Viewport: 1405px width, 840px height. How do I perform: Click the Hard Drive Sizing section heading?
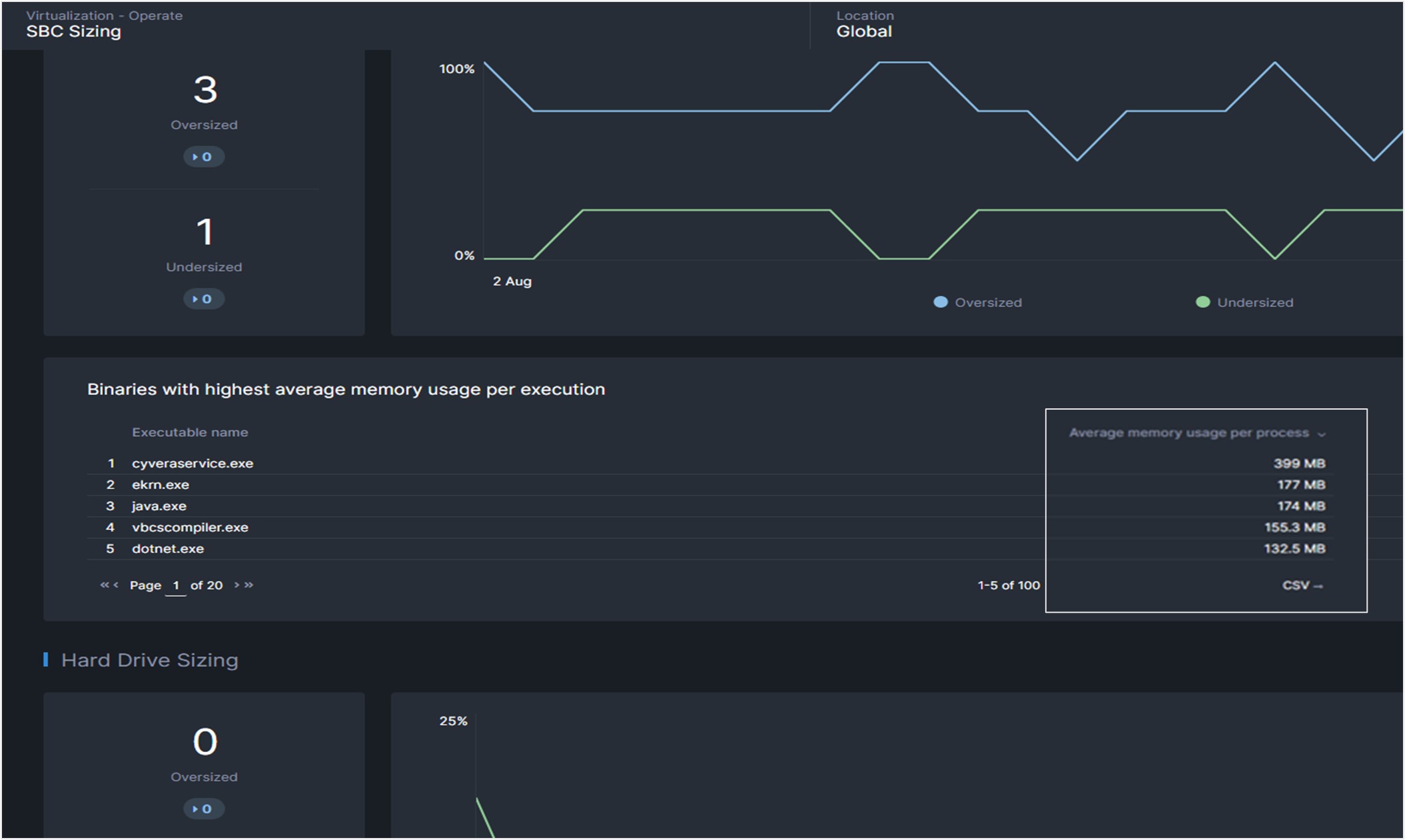149,660
